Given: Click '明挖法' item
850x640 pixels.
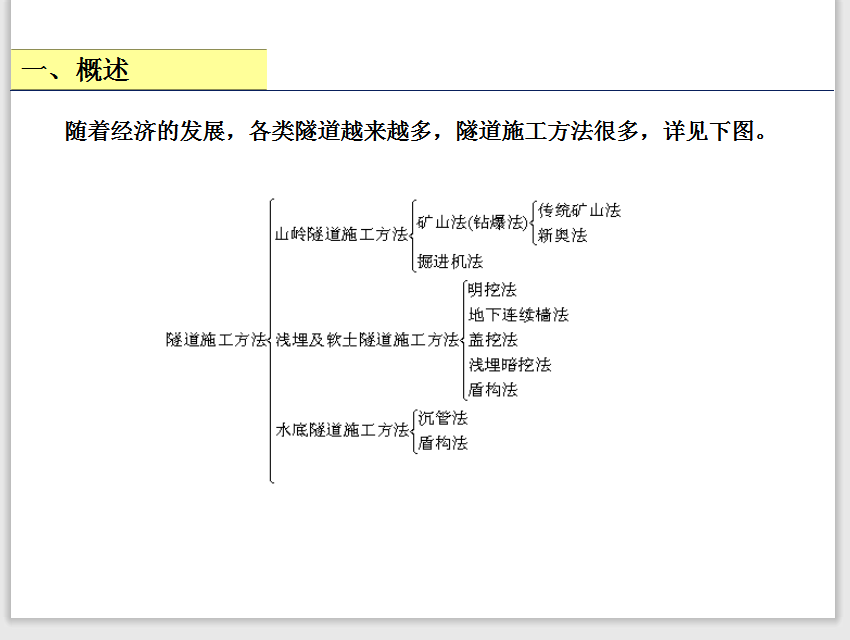Looking at the screenshot, I should click(x=492, y=290).
